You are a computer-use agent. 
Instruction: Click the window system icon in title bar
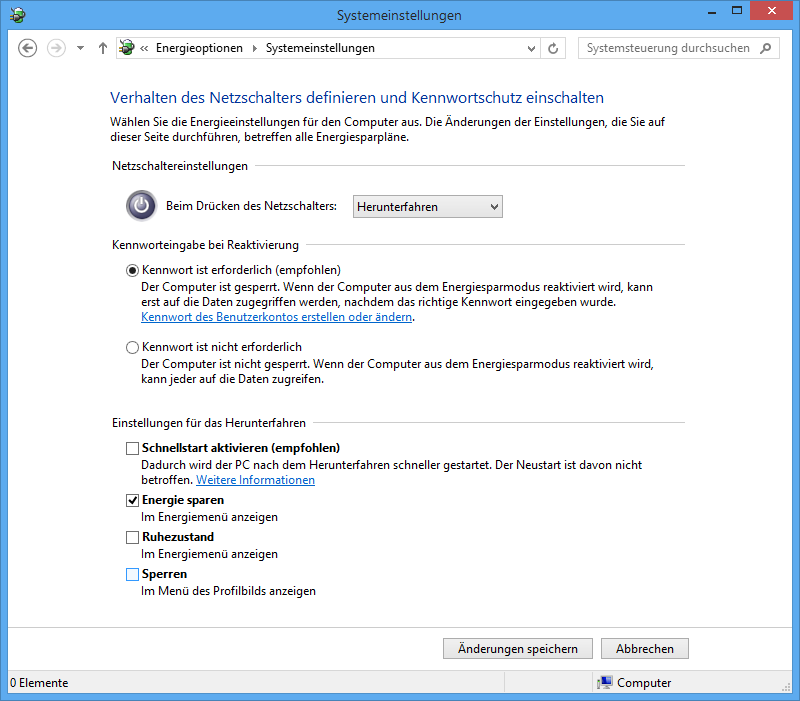17,15
